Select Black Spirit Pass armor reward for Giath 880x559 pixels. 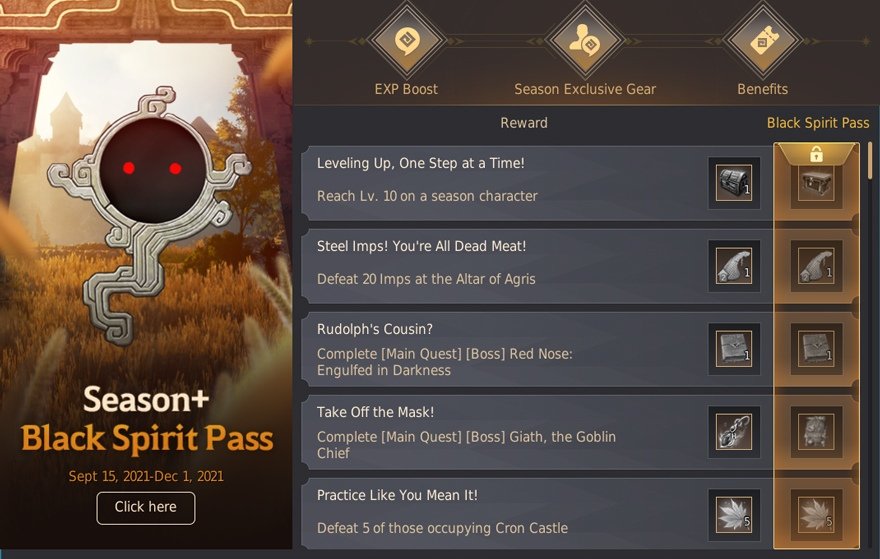817,432
